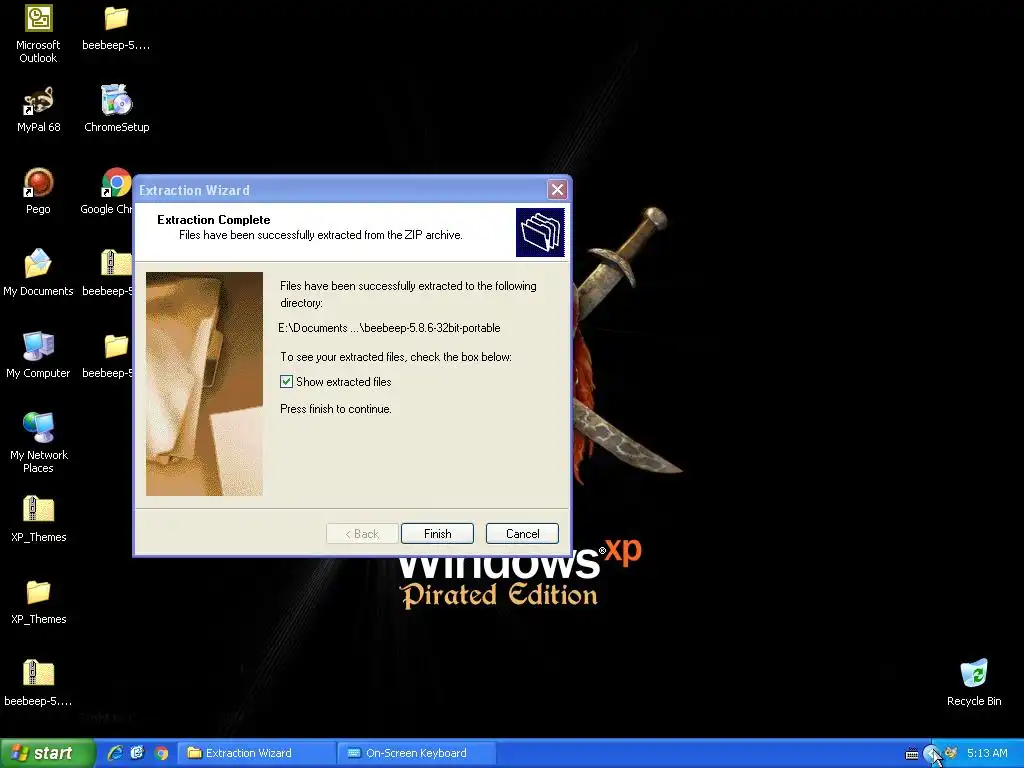Launch Internet Explorer from Quick Launch
1024x768 pixels.
click(x=115, y=753)
